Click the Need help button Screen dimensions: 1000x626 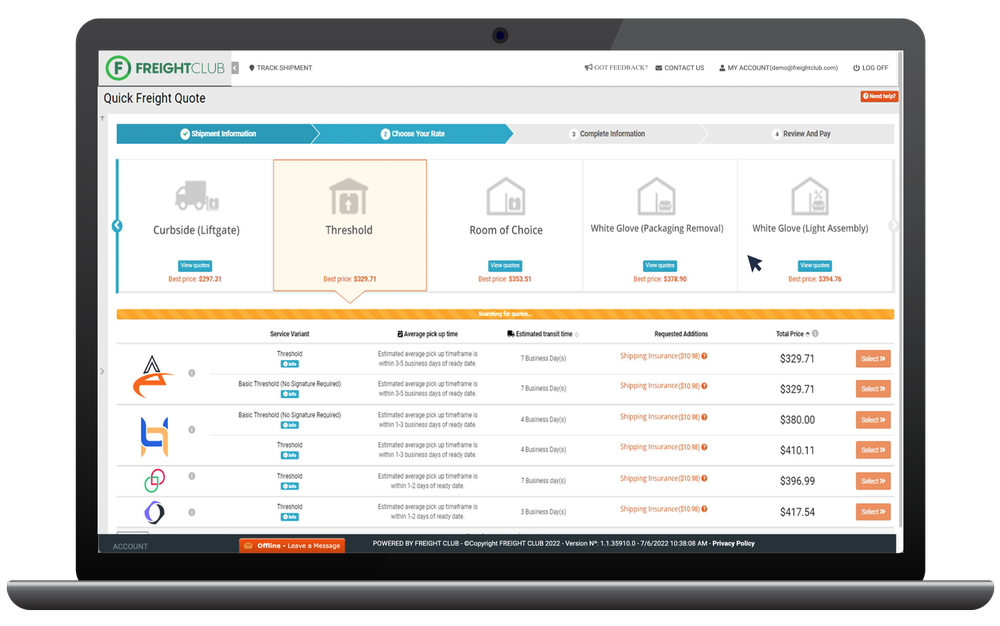(x=879, y=96)
